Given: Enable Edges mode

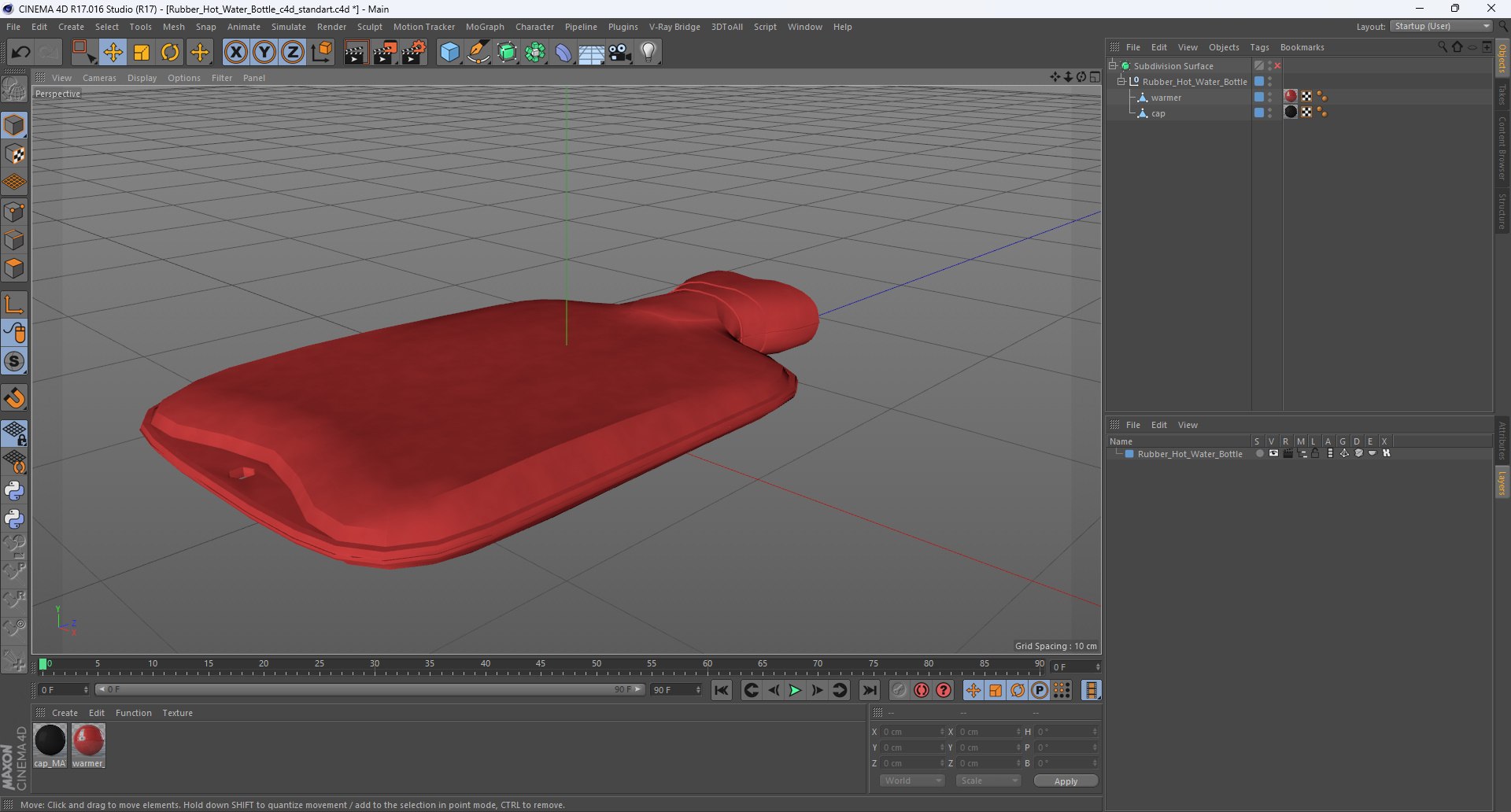Looking at the screenshot, I should click(14, 240).
